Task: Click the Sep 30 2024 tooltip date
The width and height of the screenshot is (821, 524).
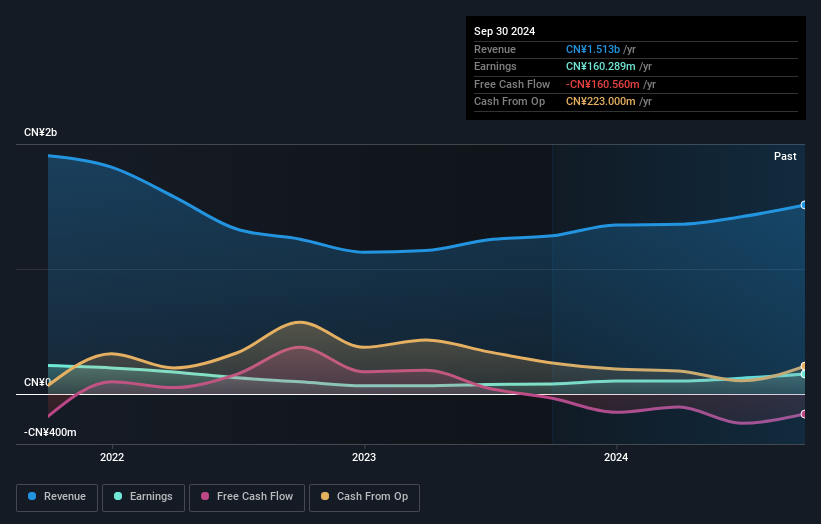Action: pyautogui.click(x=505, y=31)
